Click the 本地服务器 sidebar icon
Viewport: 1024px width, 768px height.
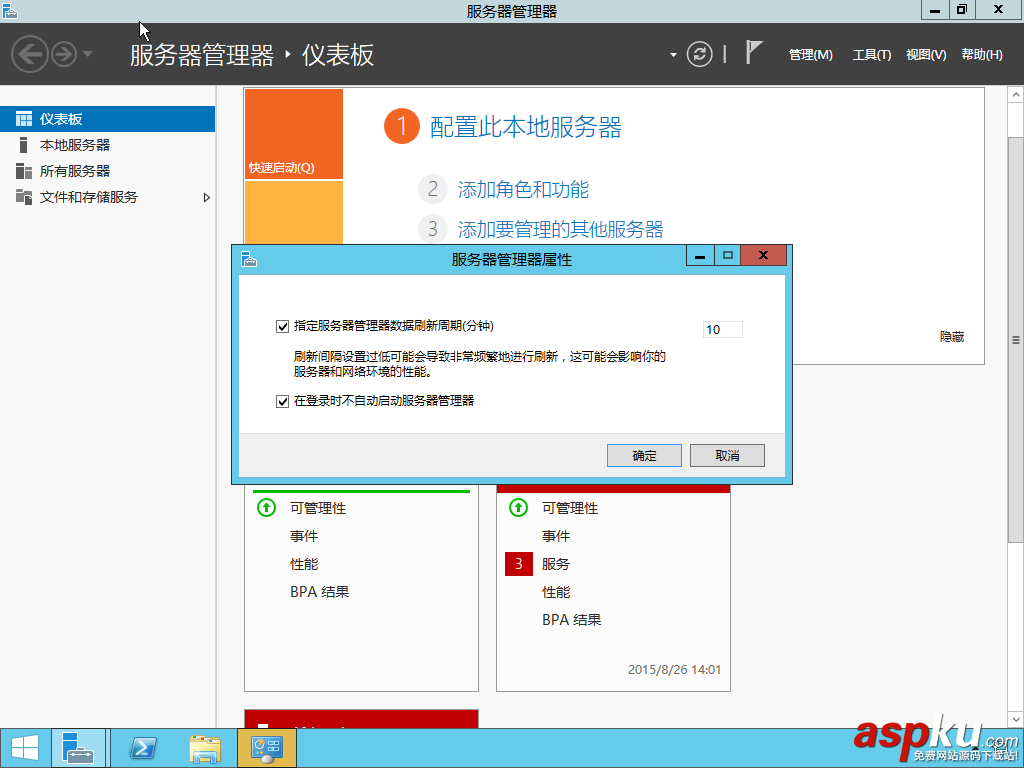coord(24,145)
